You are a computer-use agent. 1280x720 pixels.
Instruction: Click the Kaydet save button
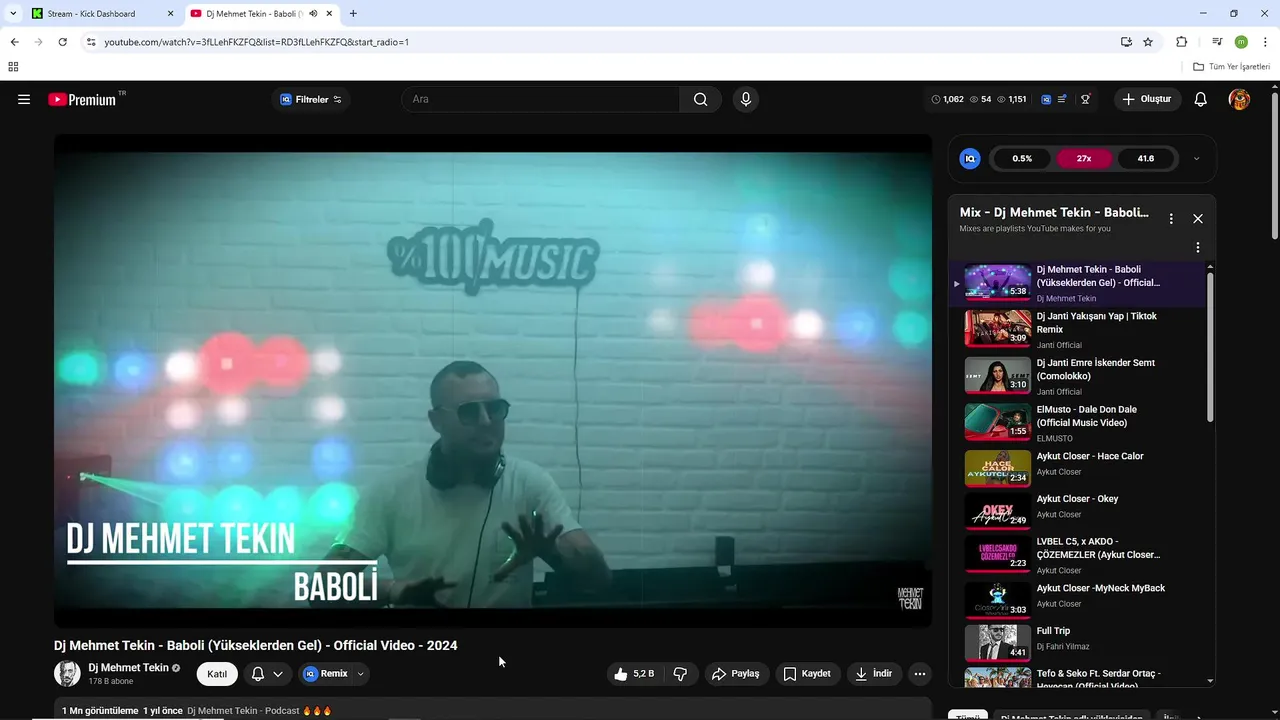(x=807, y=674)
